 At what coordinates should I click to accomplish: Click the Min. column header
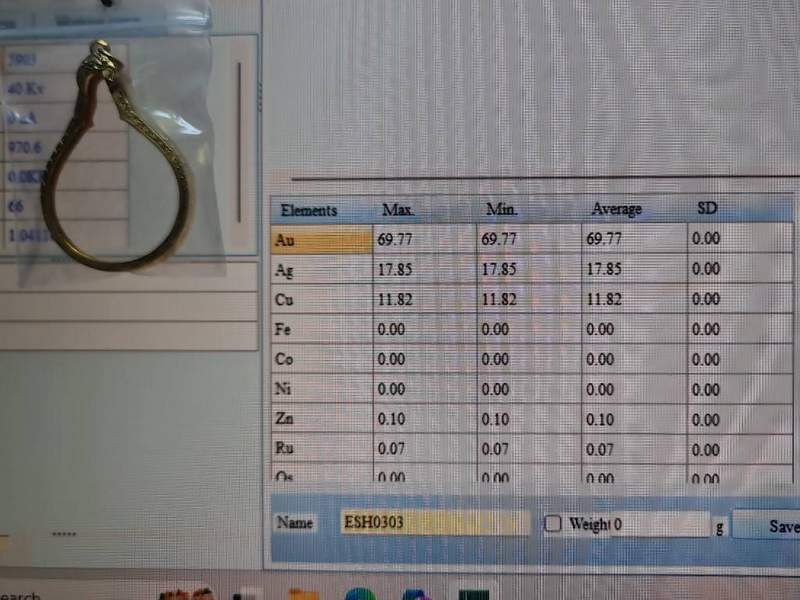500,210
